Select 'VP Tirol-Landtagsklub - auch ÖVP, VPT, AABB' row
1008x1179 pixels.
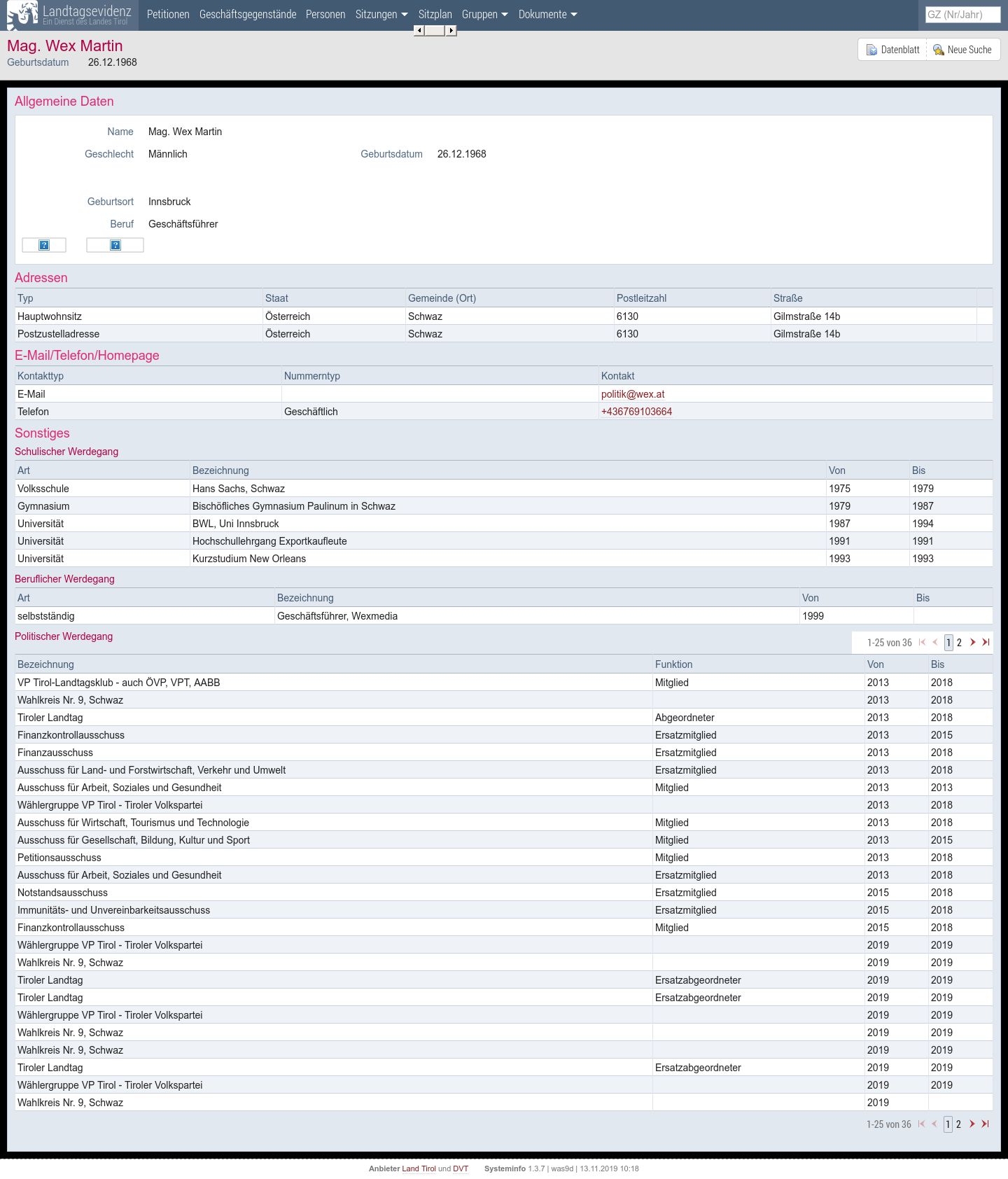coord(503,683)
